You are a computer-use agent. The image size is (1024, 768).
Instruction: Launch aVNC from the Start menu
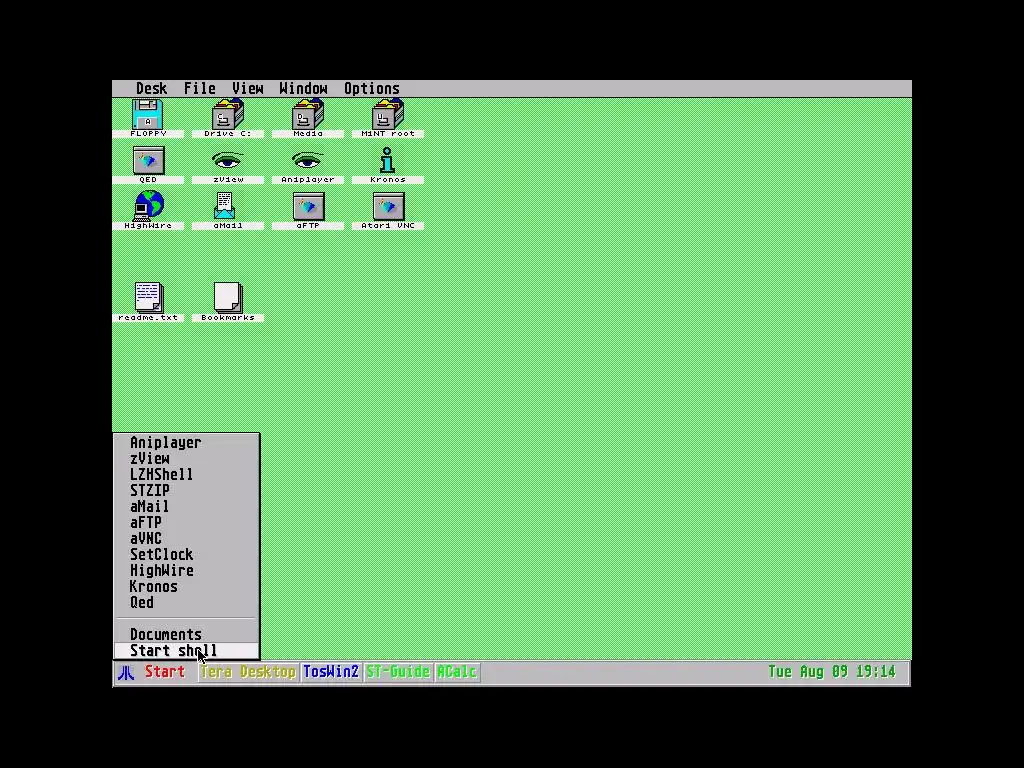pos(187,538)
